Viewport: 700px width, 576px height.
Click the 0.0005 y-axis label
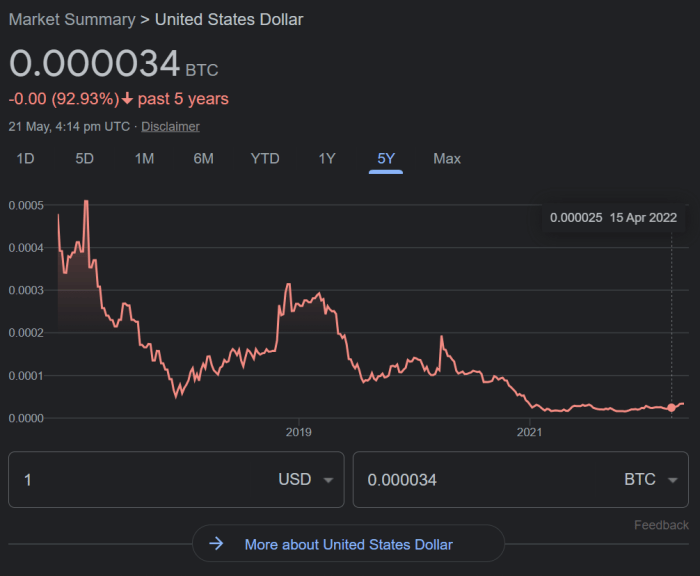pyautogui.click(x=26, y=205)
